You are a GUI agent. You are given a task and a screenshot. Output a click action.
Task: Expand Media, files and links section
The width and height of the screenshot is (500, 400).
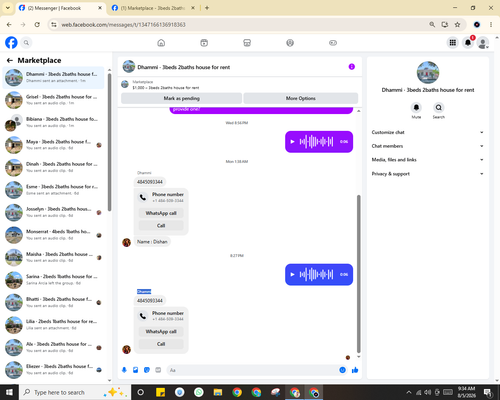pos(428,160)
